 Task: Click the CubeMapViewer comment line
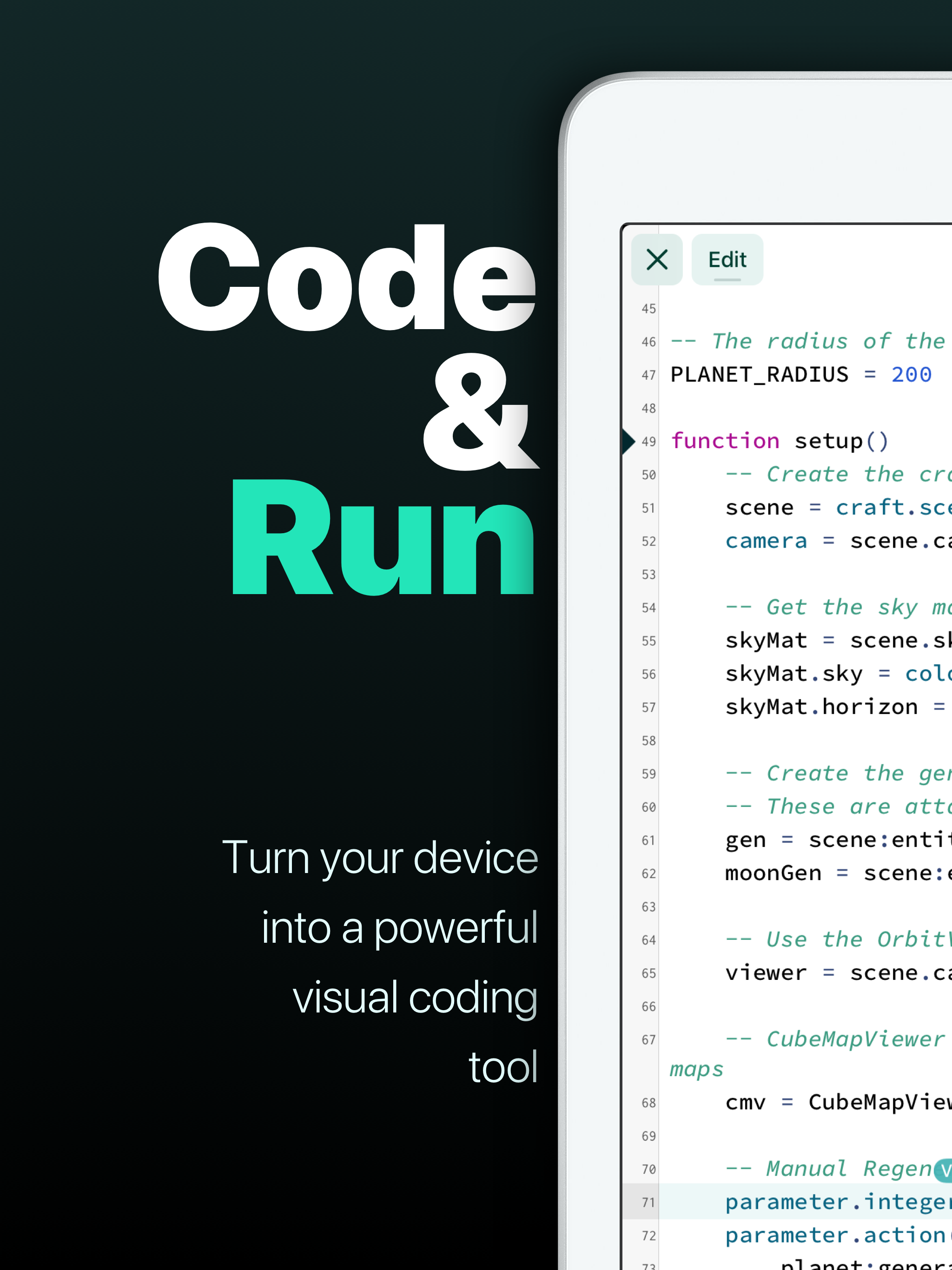point(854,1039)
